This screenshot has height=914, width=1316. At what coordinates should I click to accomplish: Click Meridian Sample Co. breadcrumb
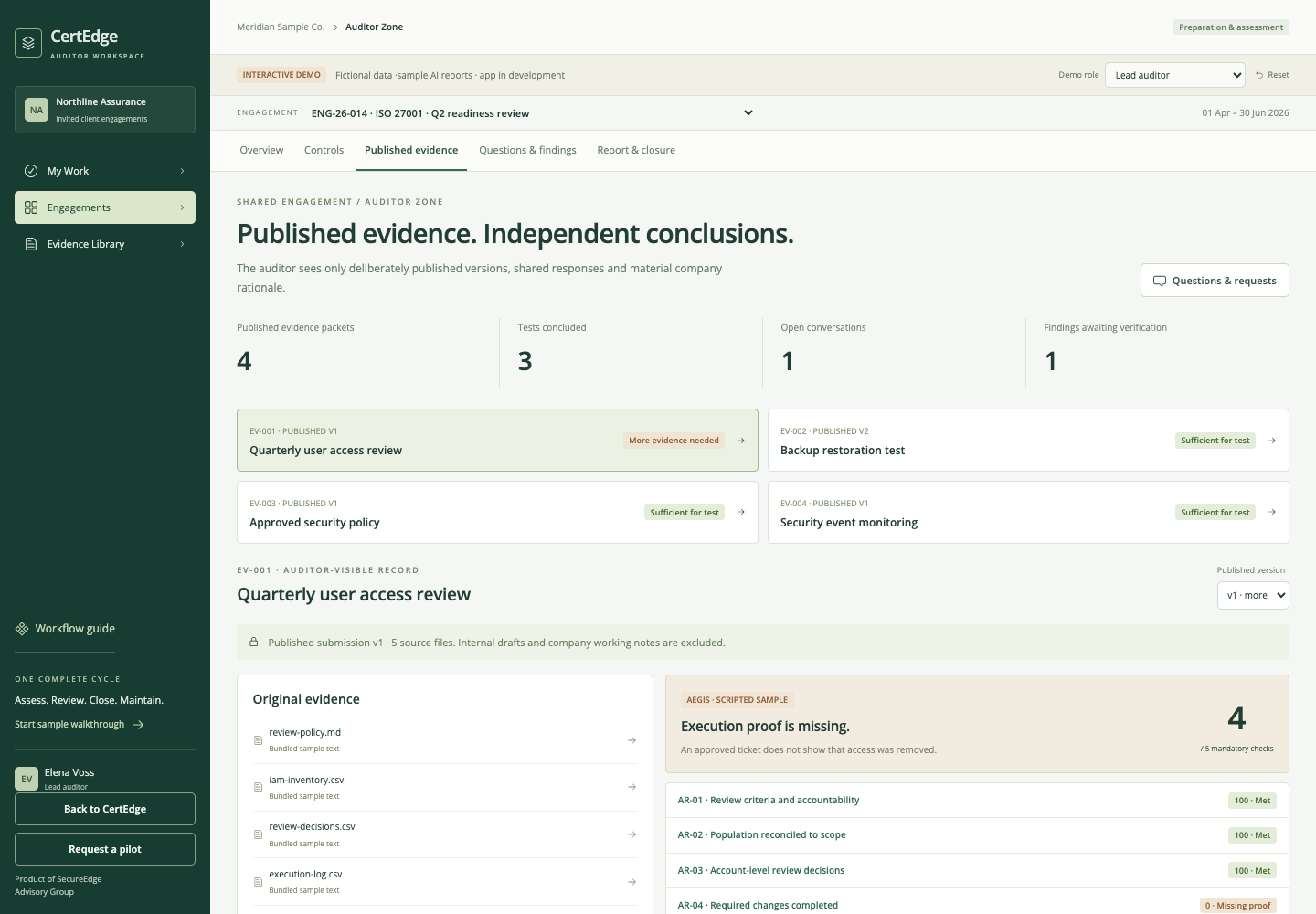click(281, 27)
